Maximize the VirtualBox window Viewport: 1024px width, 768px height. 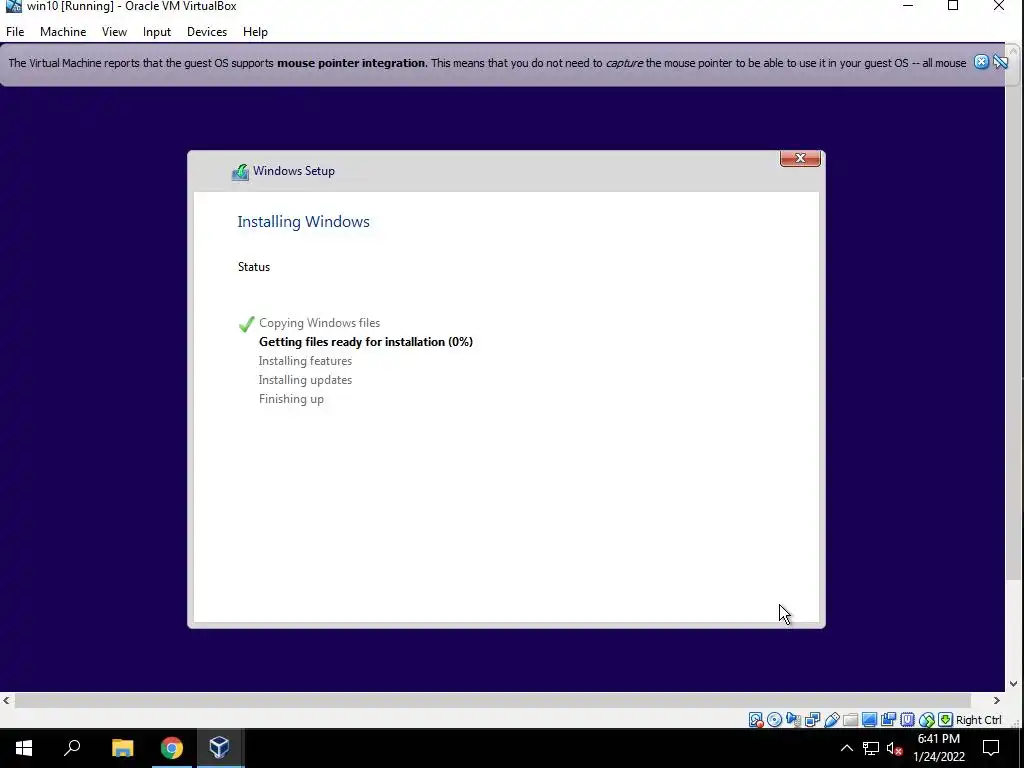tap(953, 6)
